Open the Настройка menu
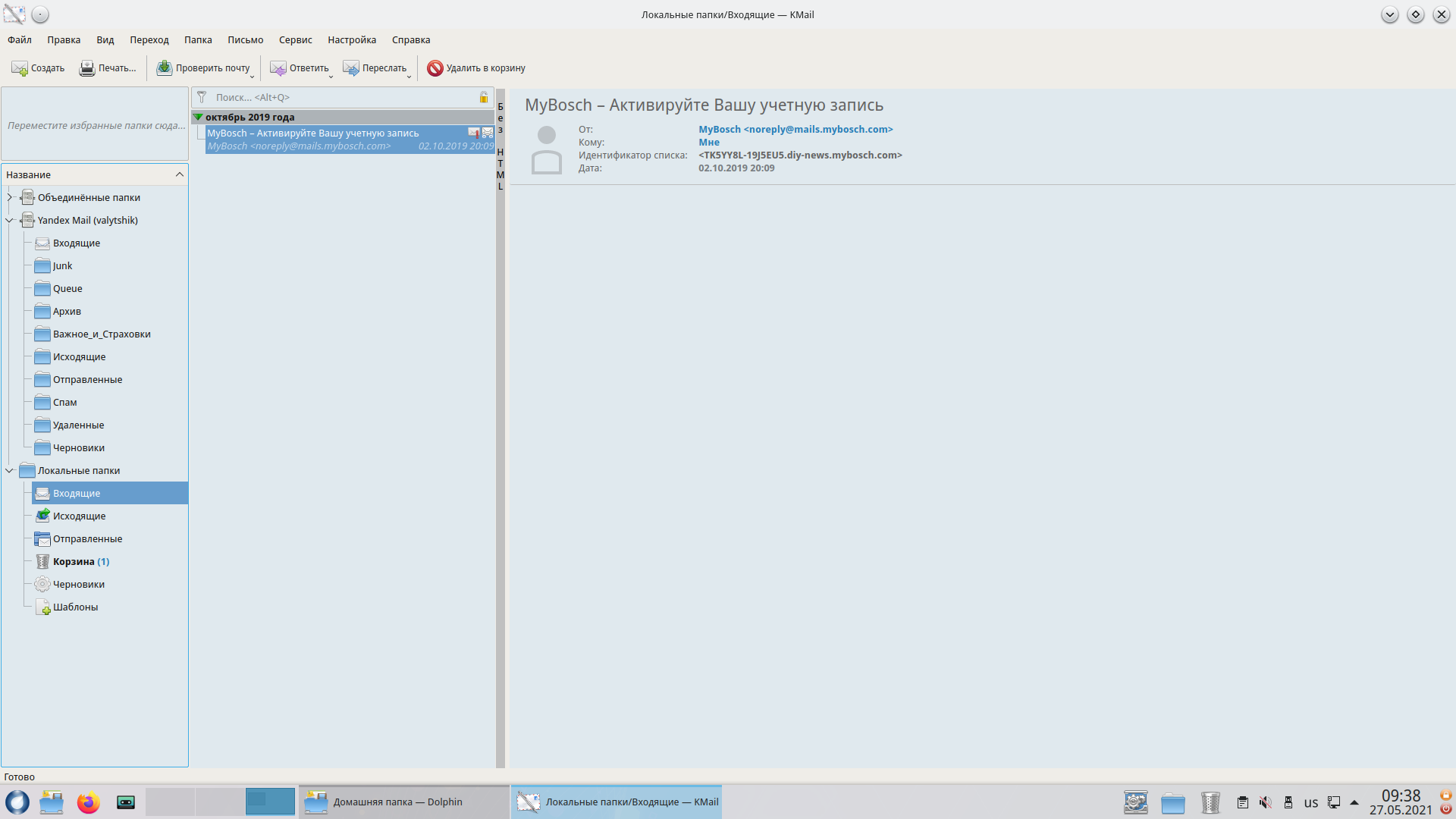Screen dimensions: 1456x819 tap(351, 40)
